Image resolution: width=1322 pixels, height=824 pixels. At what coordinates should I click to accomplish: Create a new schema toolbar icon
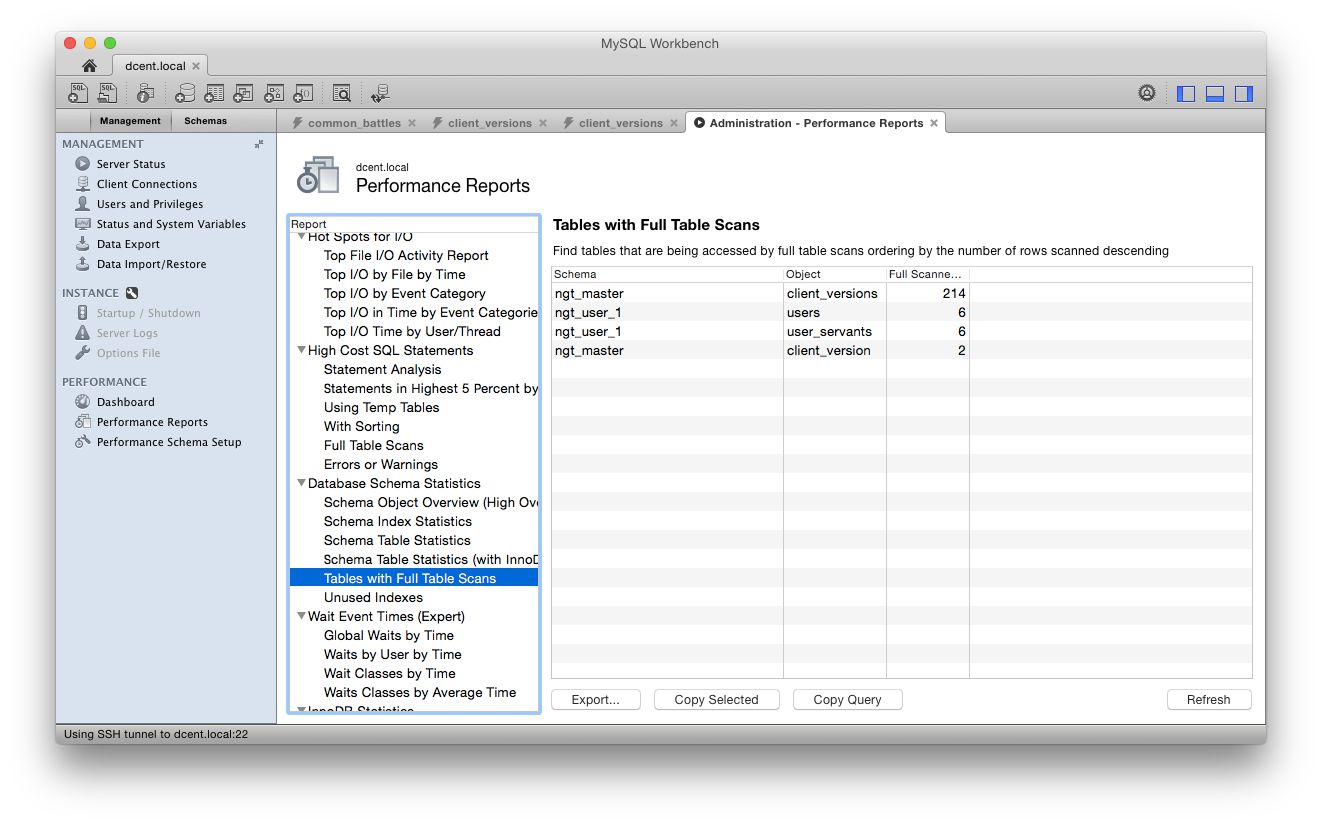pos(185,93)
